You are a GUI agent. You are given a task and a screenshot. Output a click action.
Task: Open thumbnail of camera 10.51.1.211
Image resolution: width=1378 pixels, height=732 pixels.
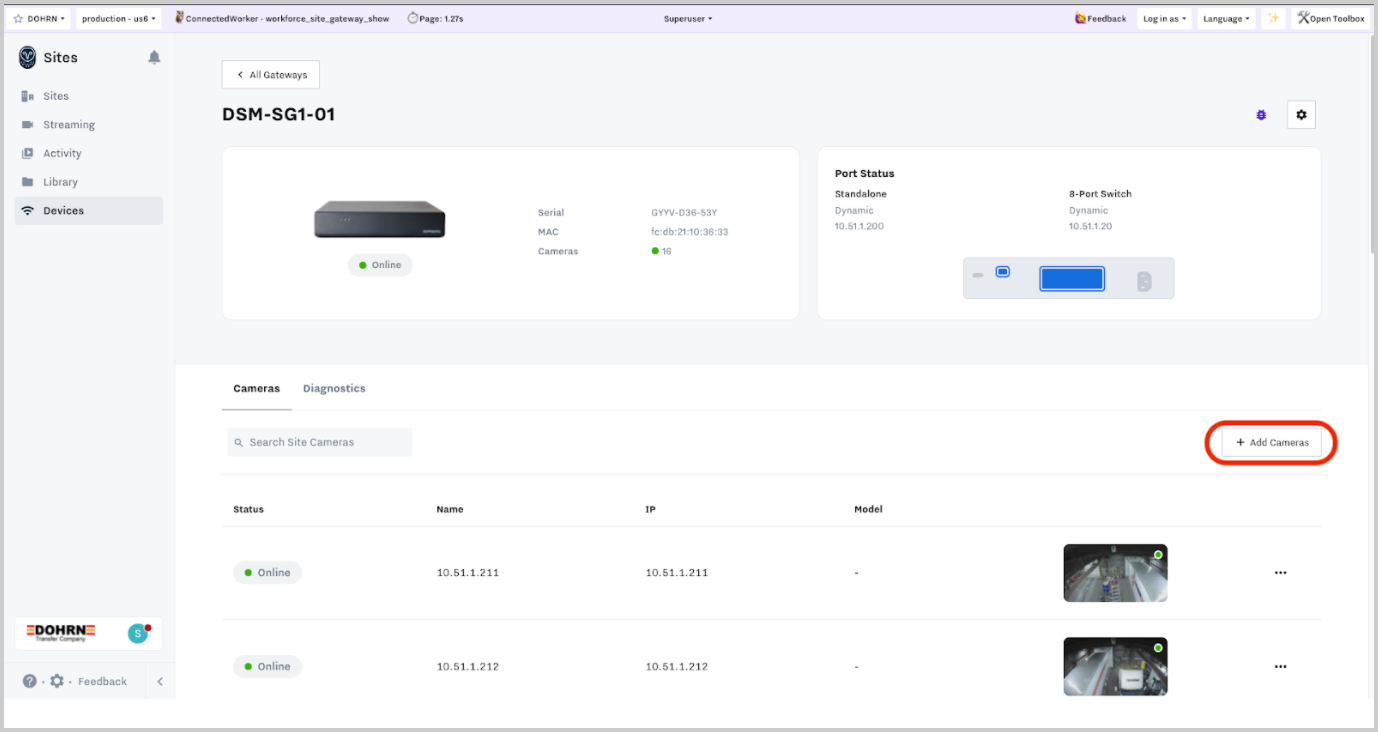coord(1115,573)
